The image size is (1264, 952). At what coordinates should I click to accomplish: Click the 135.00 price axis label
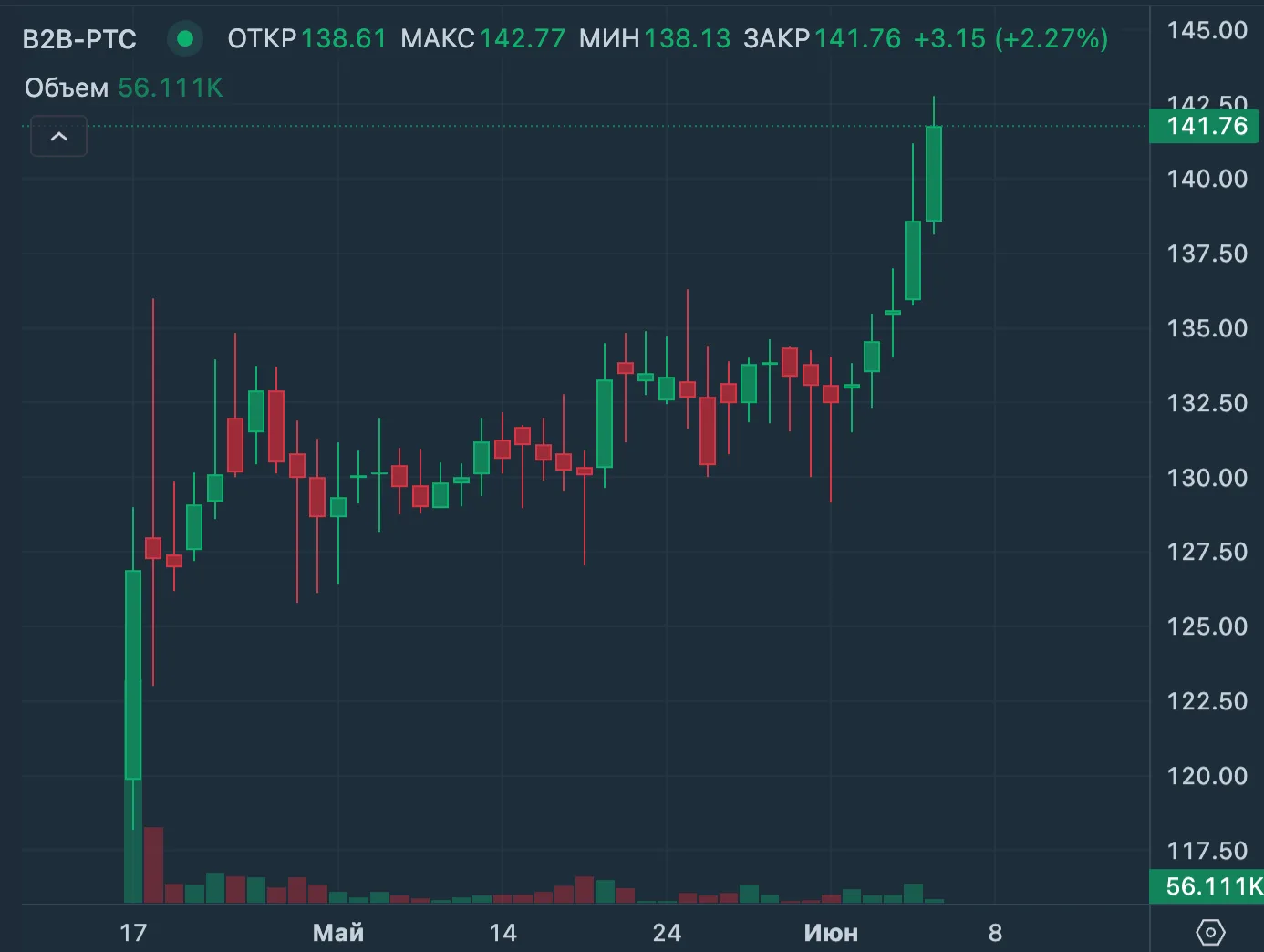click(1207, 328)
